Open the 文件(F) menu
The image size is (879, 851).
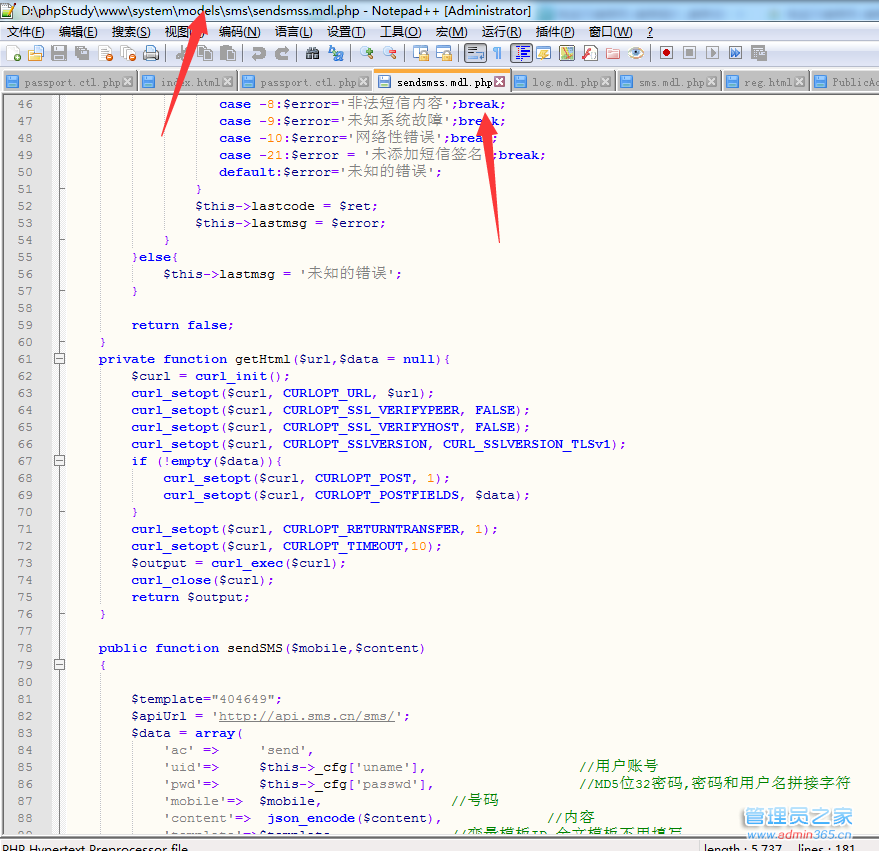pos(25,32)
